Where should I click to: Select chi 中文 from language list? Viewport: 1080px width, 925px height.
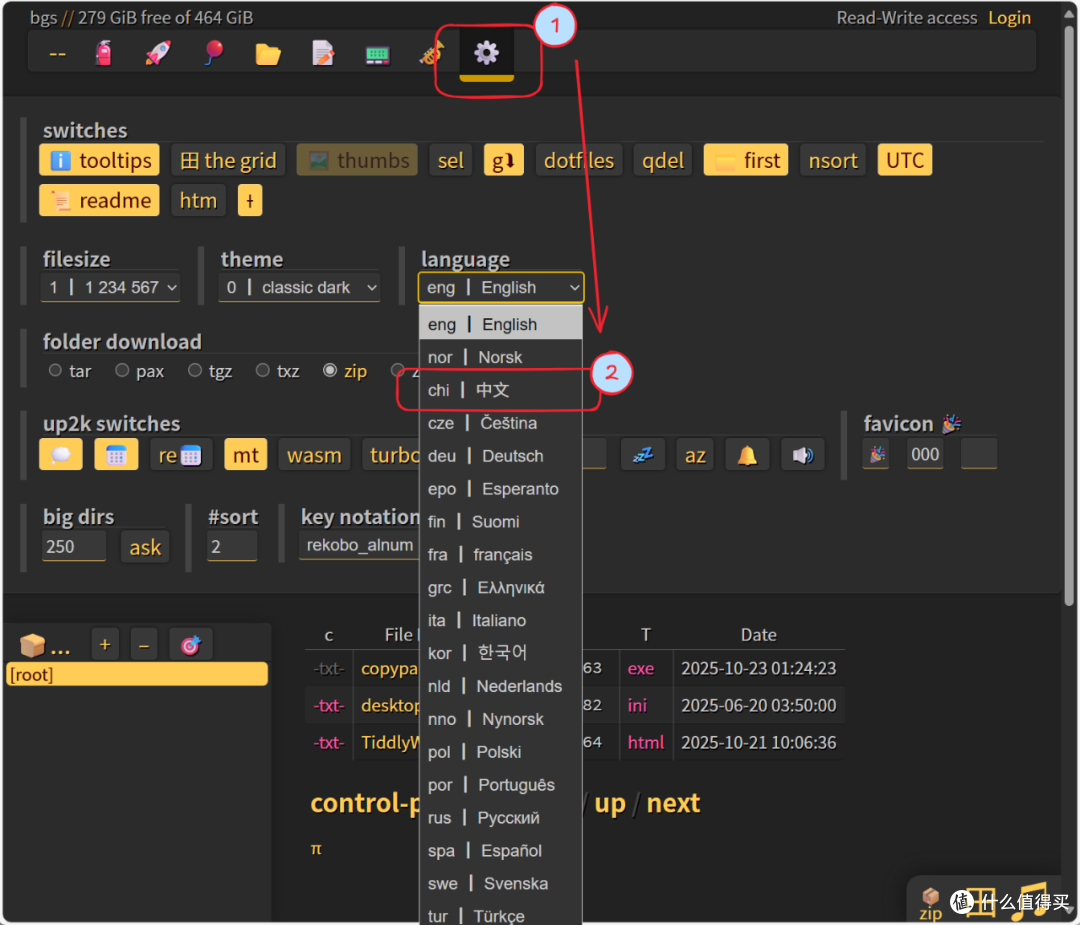[x=501, y=390]
